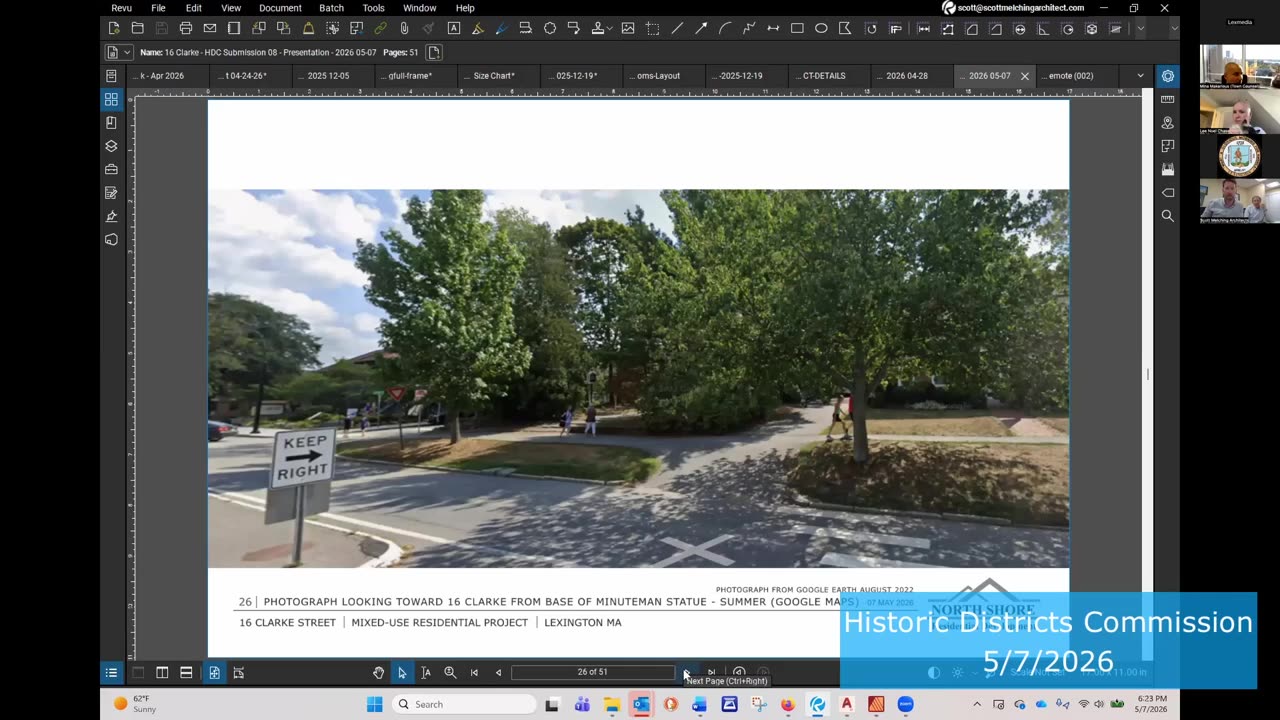Viewport: 1280px width, 720px height.
Task: Choose the Length measurement tool
Action: point(924,29)
